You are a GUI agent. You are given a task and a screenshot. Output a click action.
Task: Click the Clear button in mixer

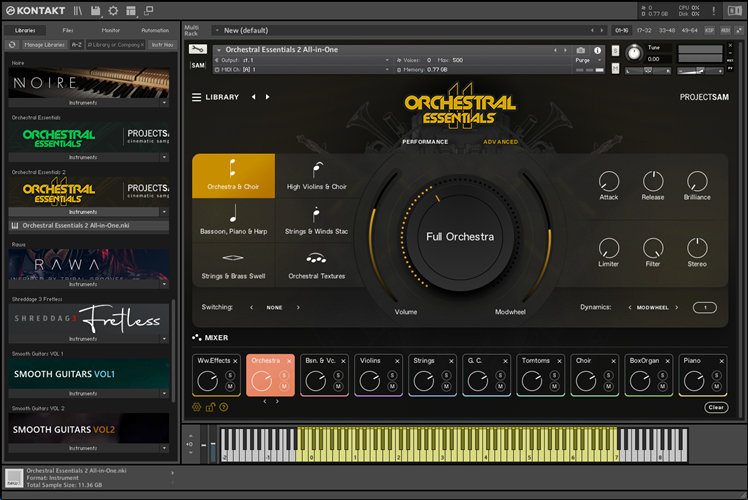tap(716, 408)
